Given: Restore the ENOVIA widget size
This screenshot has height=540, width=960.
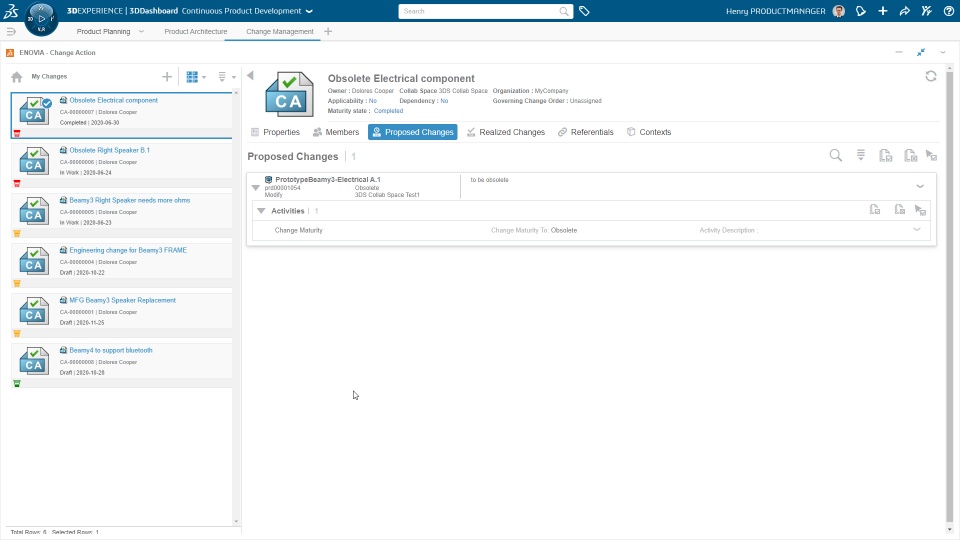Looking at the screenshot, I should [x=921, y=52].
